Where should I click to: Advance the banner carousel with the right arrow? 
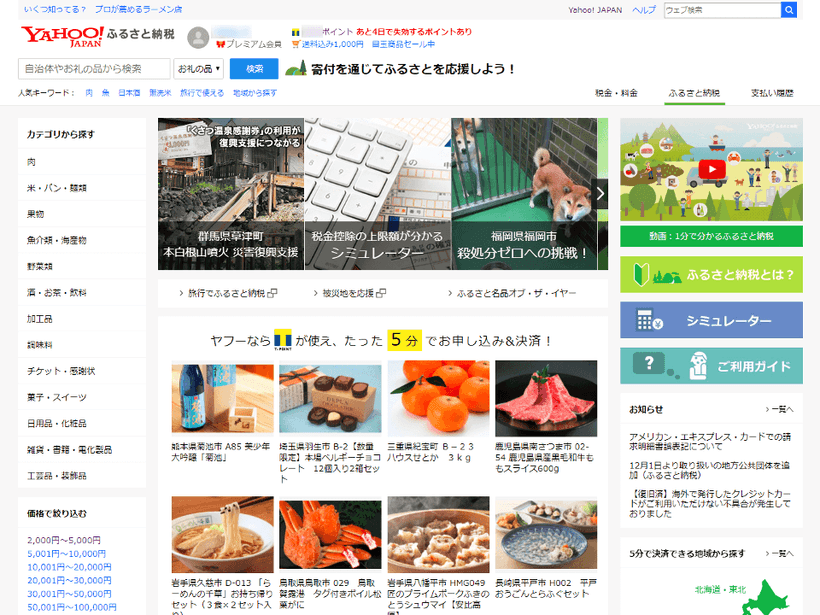click(600, 192)
